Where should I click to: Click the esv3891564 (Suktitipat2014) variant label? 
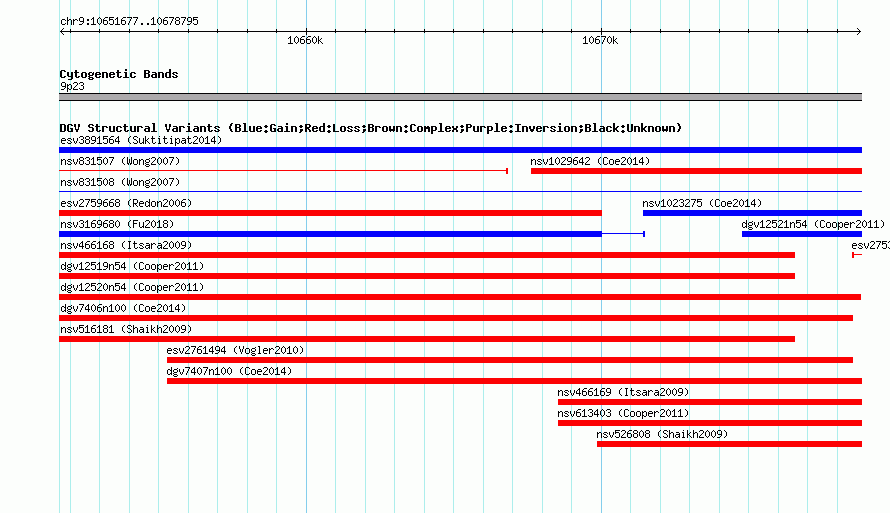(141, 140)
